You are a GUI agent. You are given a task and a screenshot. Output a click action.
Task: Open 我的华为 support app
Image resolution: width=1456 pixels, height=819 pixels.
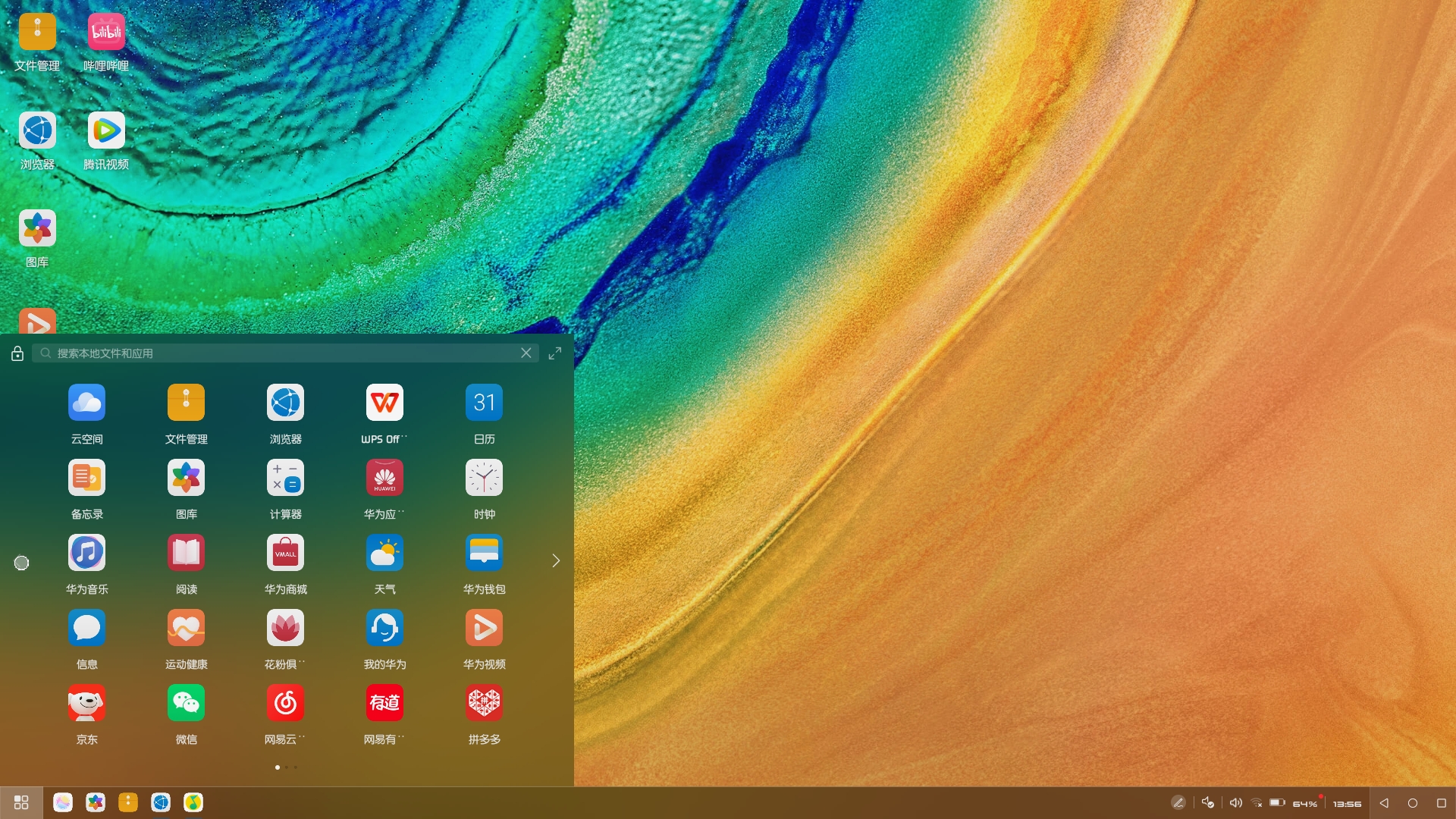(384, 628)
